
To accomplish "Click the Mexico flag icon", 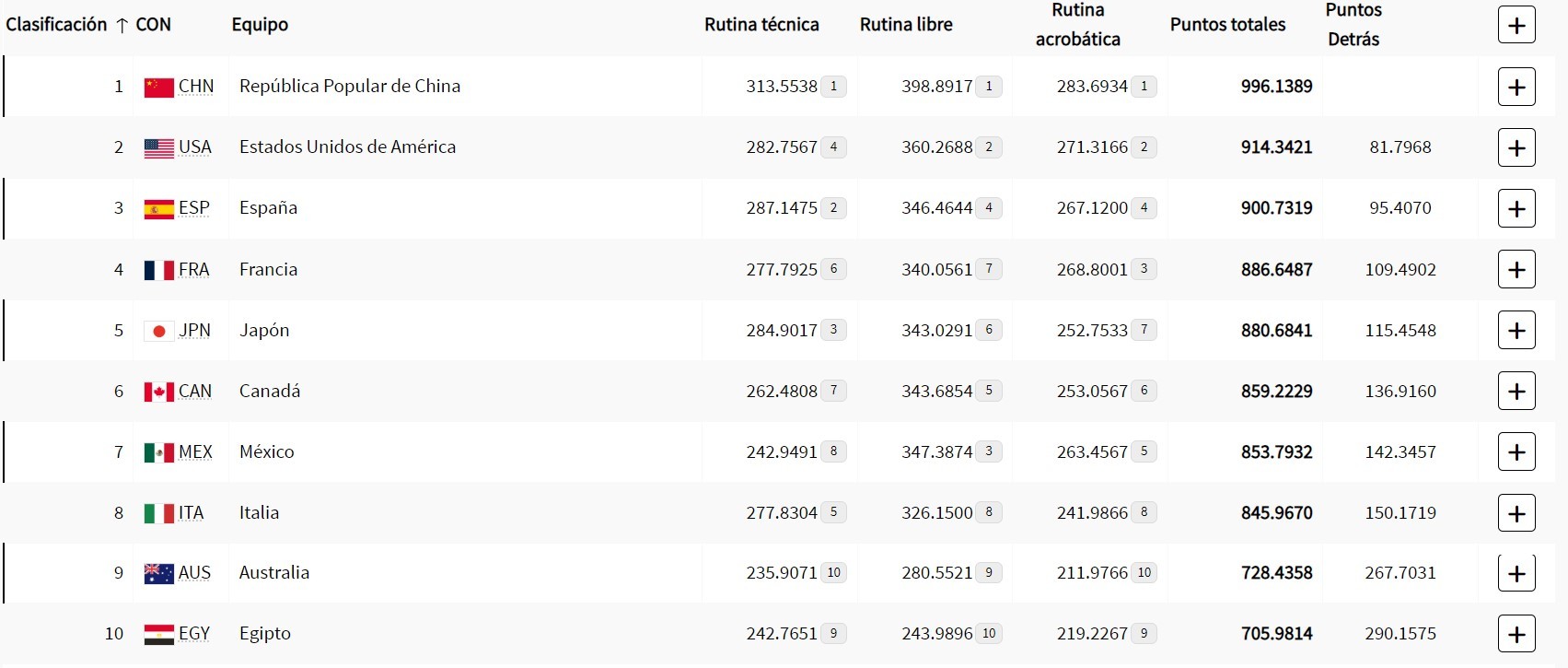I will coord(158,451).
